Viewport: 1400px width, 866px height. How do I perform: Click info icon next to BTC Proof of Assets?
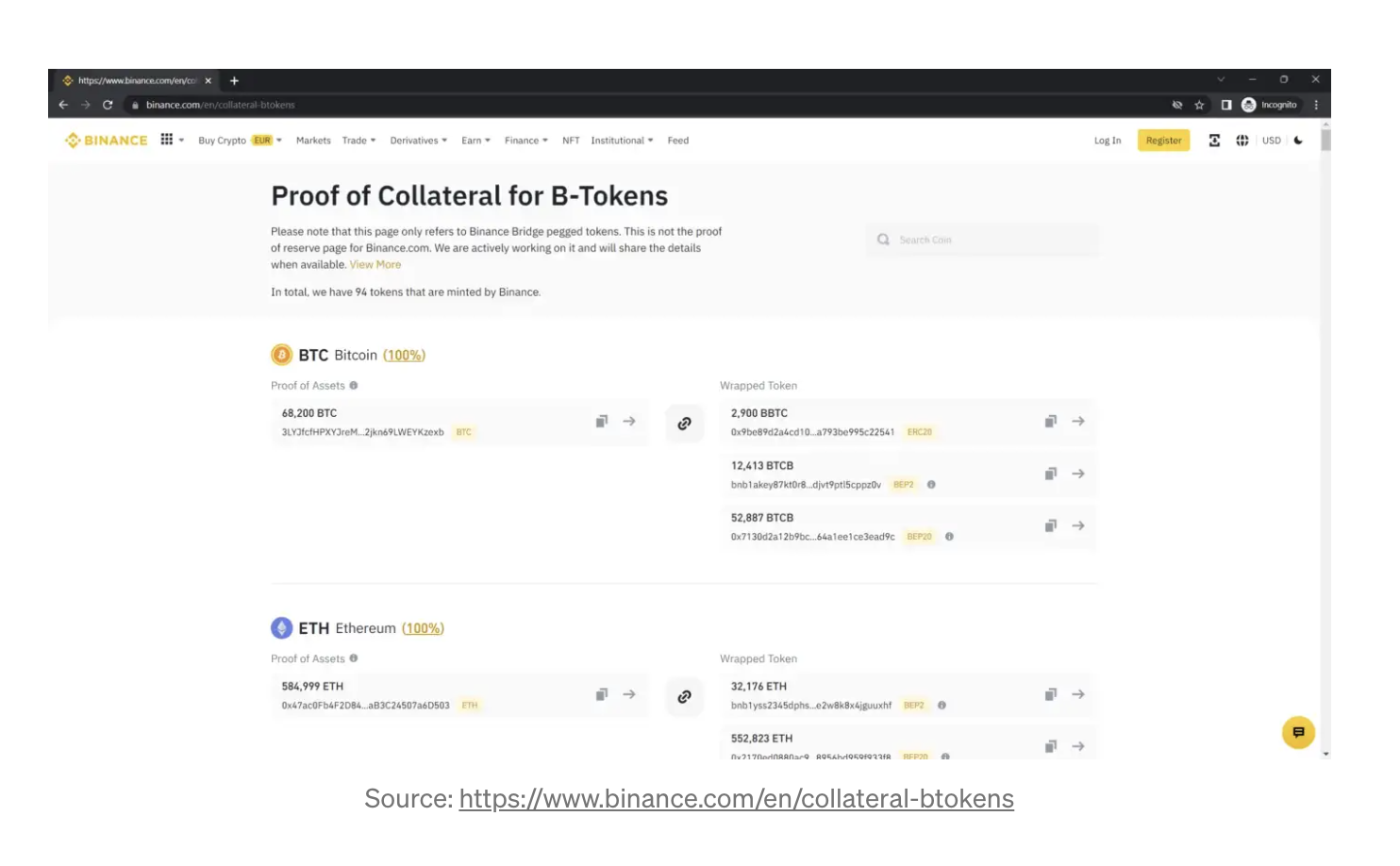[x=354, y=385]
